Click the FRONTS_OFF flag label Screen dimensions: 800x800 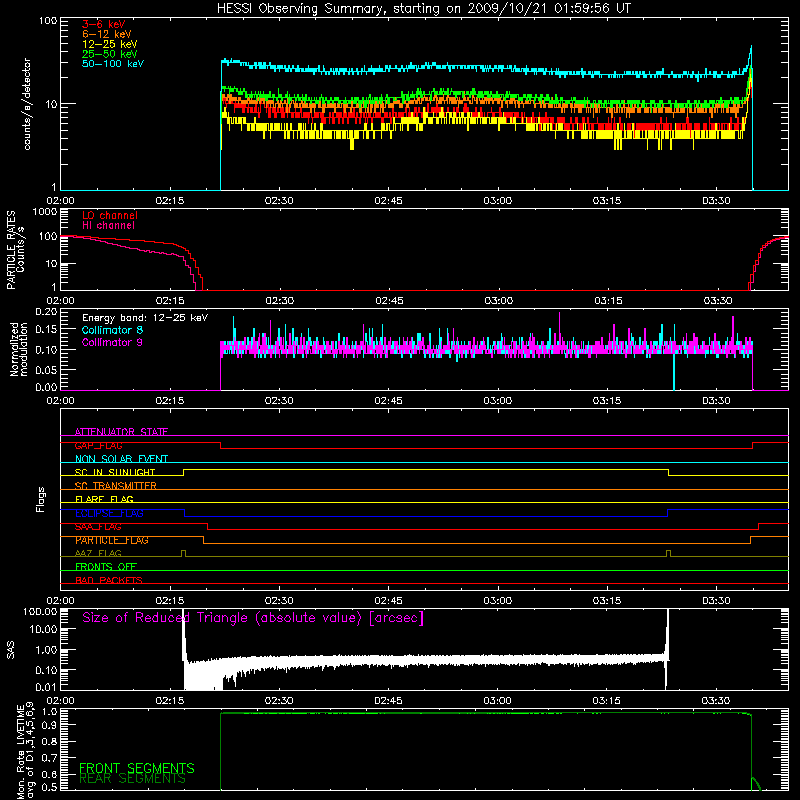106,567
